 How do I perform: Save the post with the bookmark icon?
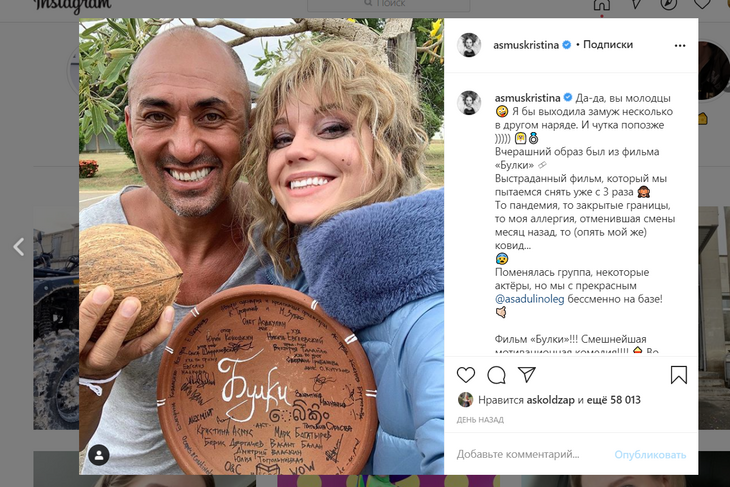click(x=679, y=375)
